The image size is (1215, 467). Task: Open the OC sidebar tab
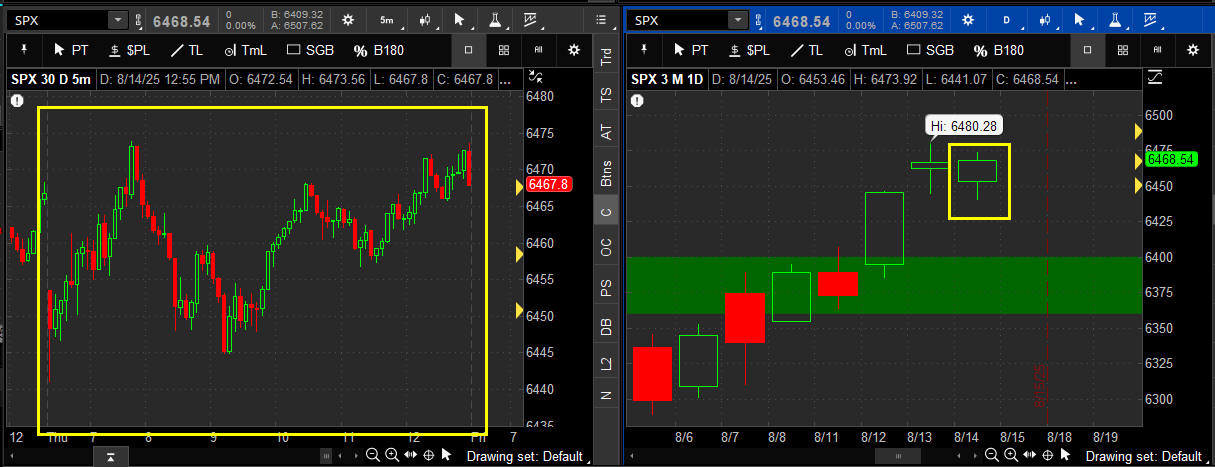(604, 247)
